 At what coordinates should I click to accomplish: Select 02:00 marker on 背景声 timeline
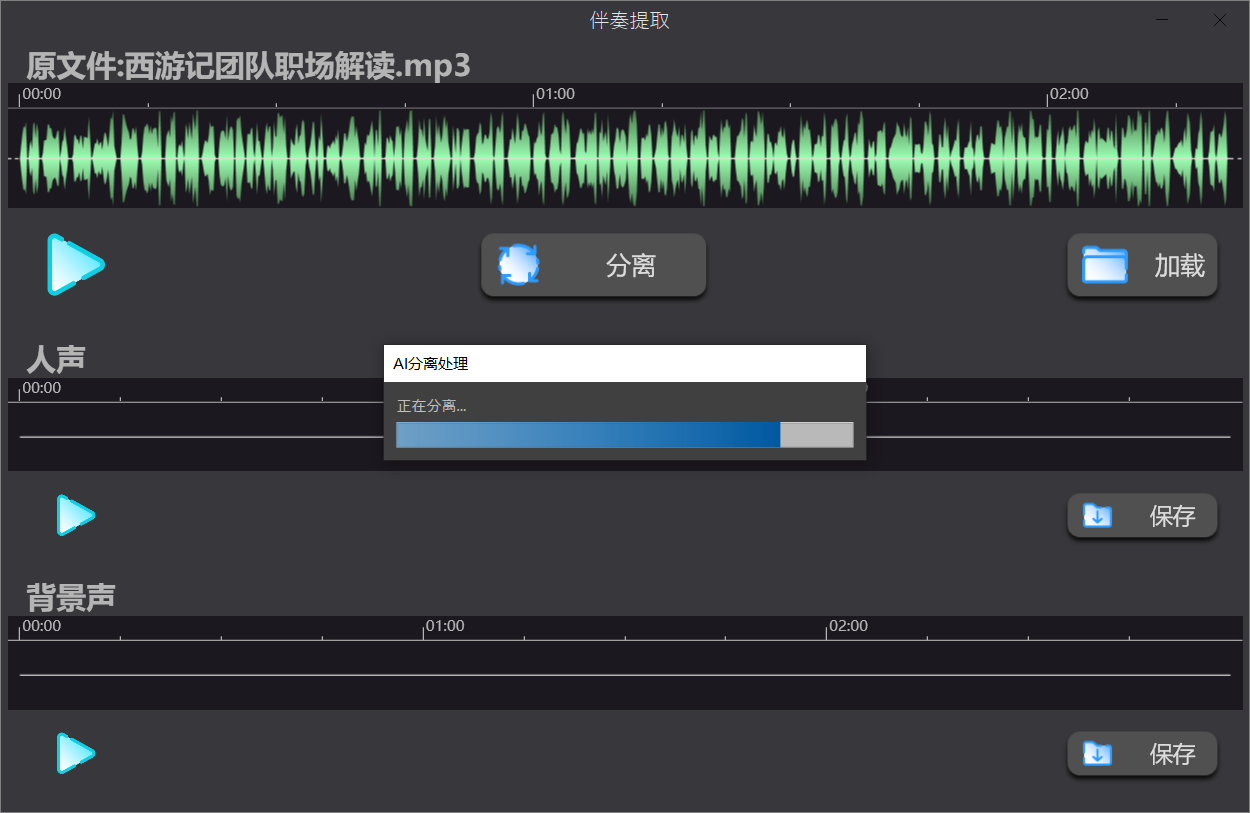tap(847, 627)
